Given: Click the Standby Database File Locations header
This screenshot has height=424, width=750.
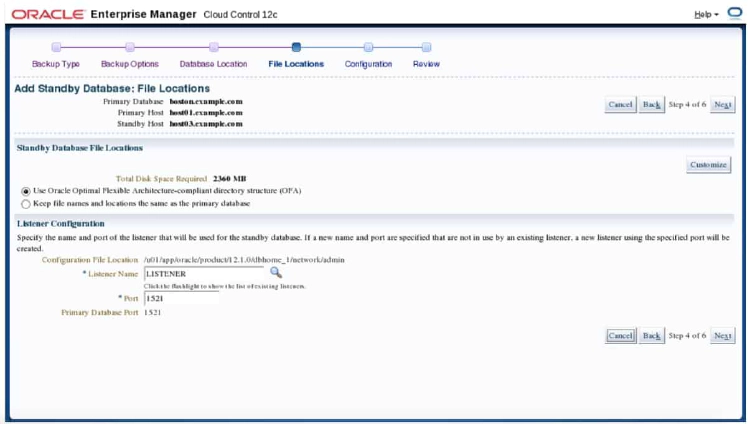Looking at the screenshot, I should point(80,148).
